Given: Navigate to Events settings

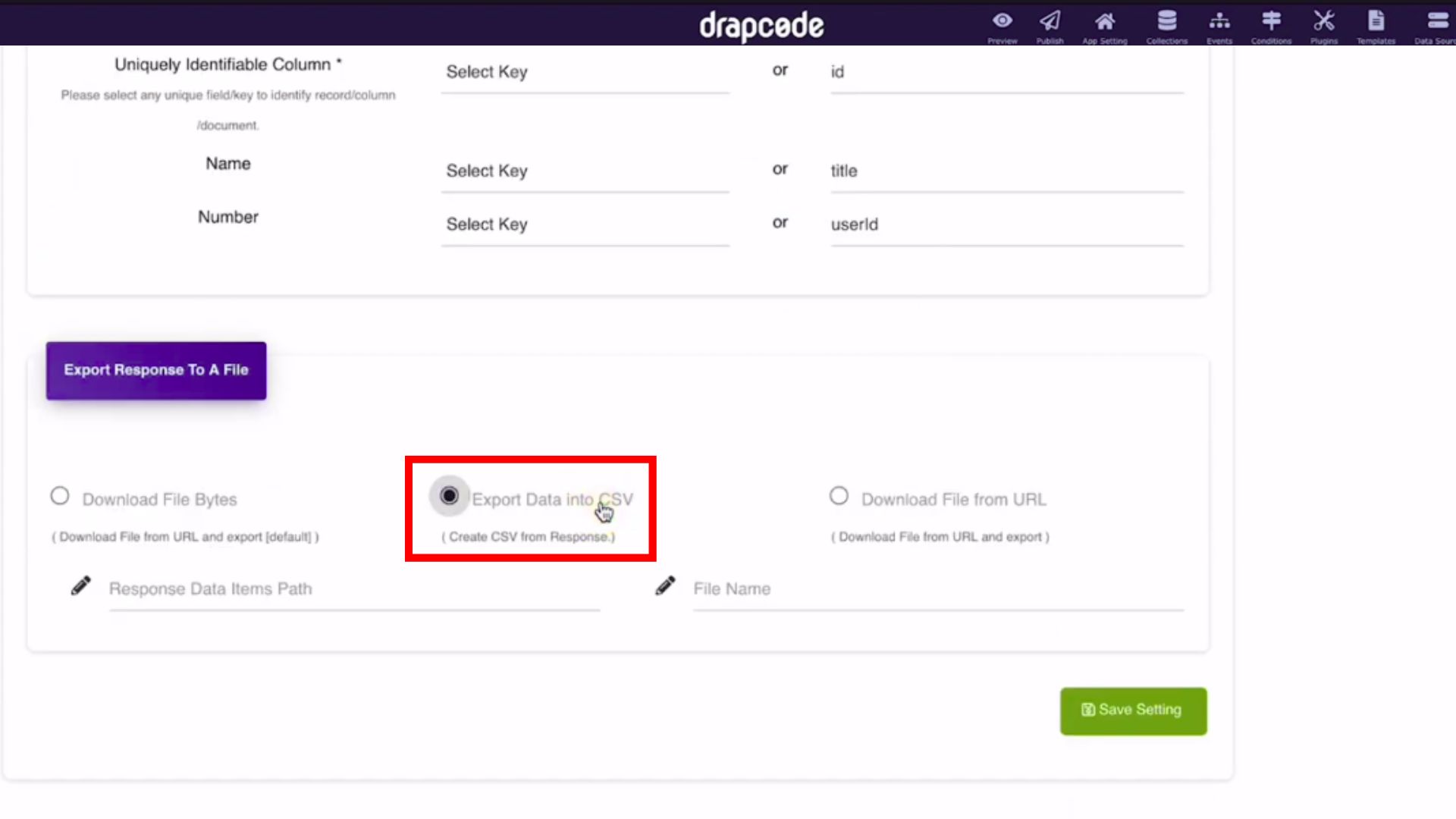Looking at the screenshot, I should tap(1219, 25).
